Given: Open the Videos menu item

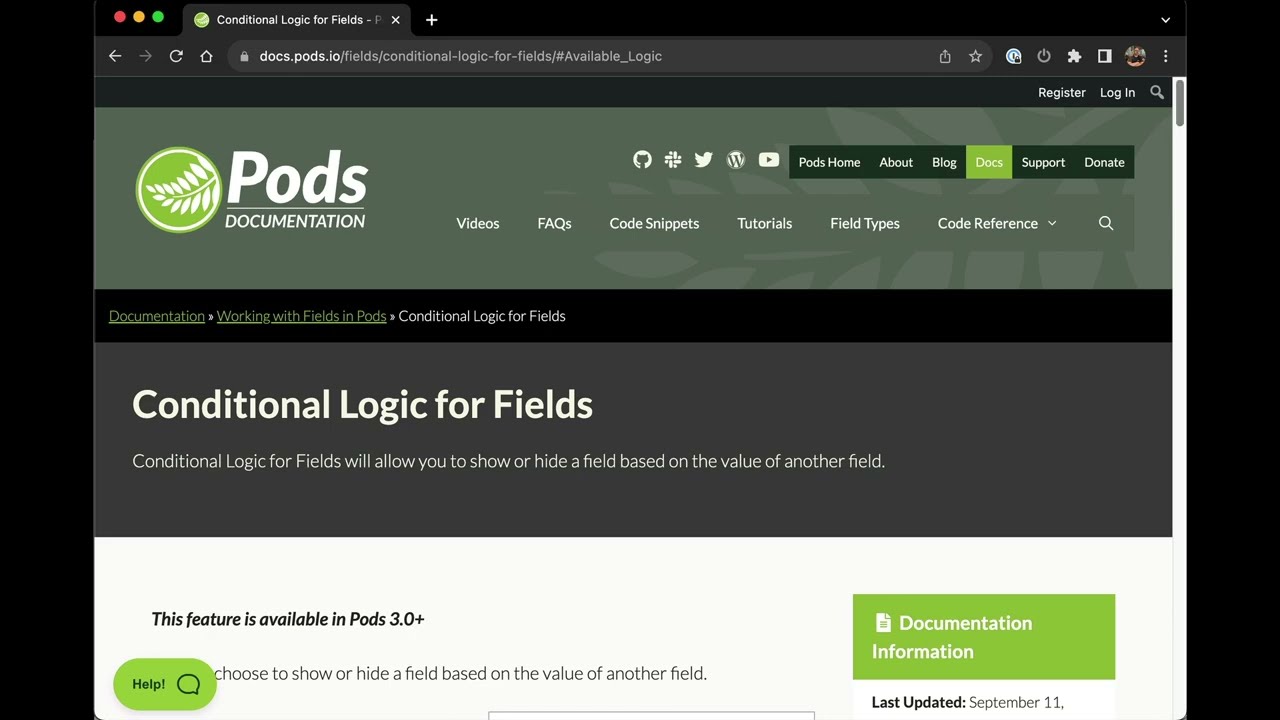Looking at the screenshot, I should [x=478, y=223].
